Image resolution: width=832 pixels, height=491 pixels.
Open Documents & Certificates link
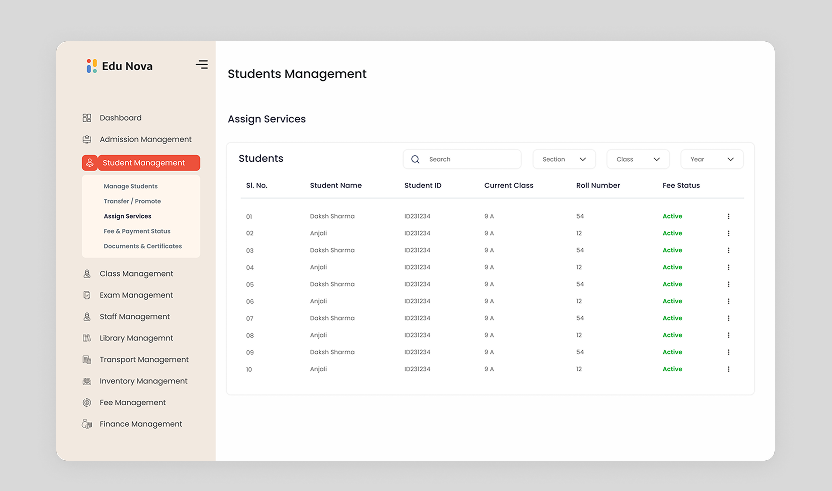(143, 246)
